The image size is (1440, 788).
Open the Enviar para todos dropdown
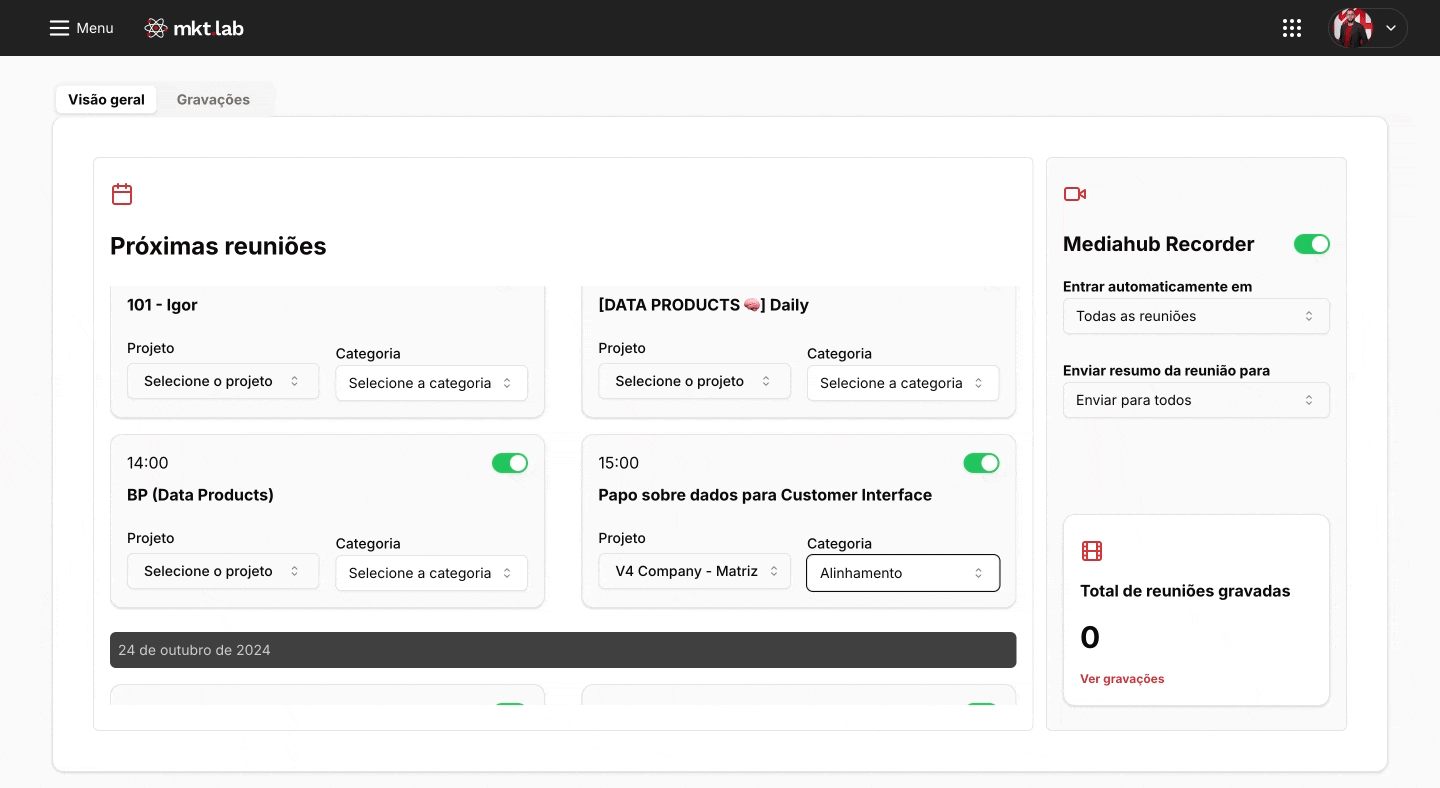pyautogui.click(x=1196, y=400)
